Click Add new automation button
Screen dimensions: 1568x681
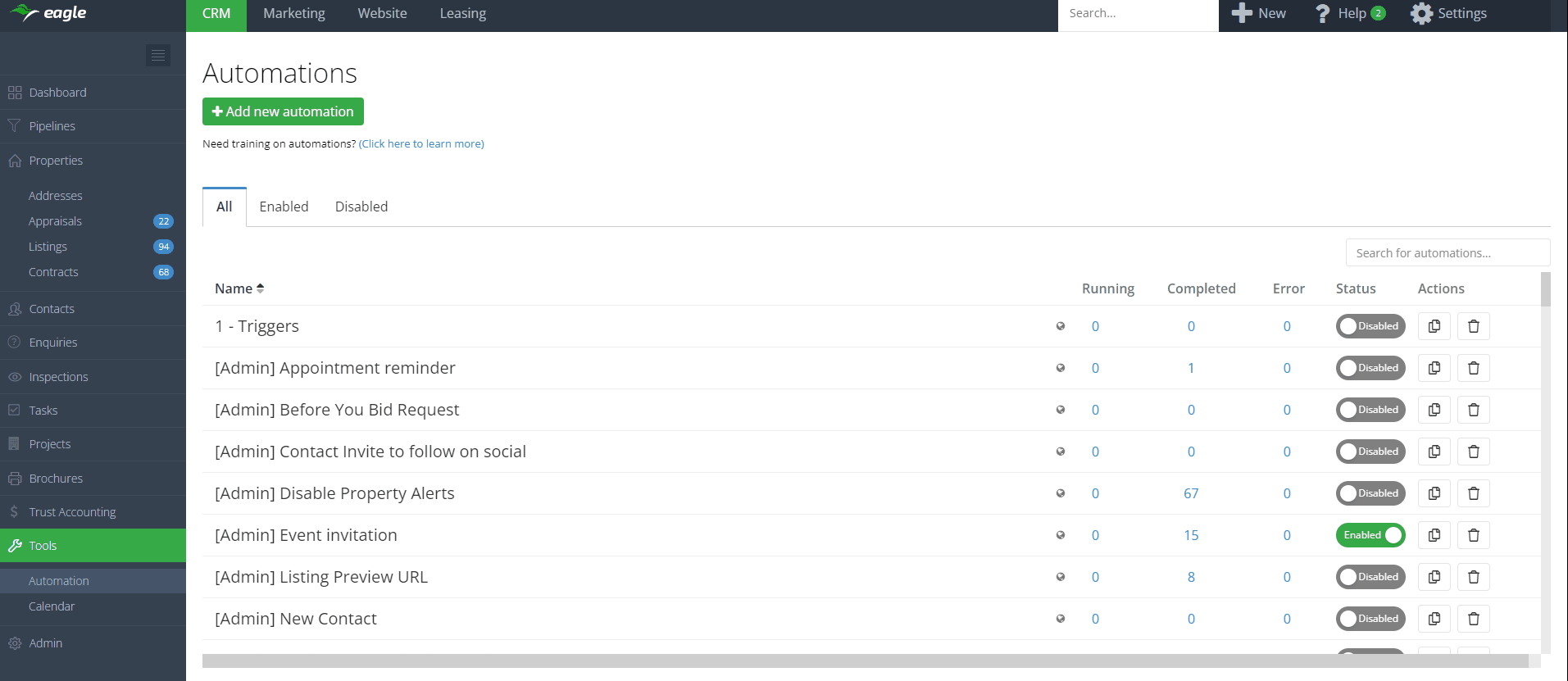coord(283,111)
